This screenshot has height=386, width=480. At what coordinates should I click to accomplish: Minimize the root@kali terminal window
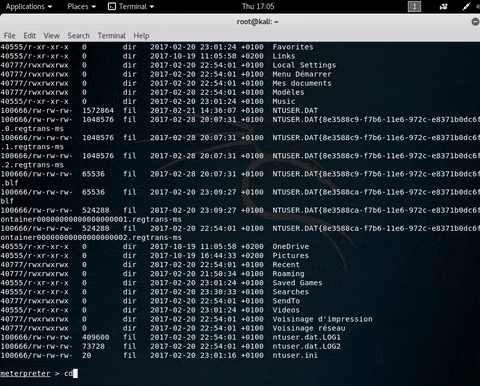(475, 22)
